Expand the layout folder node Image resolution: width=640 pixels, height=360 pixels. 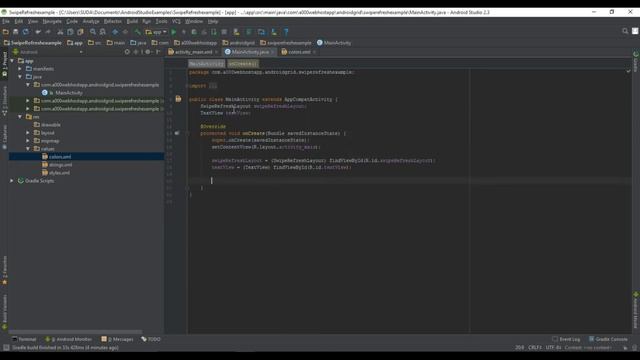pos(28,133)
